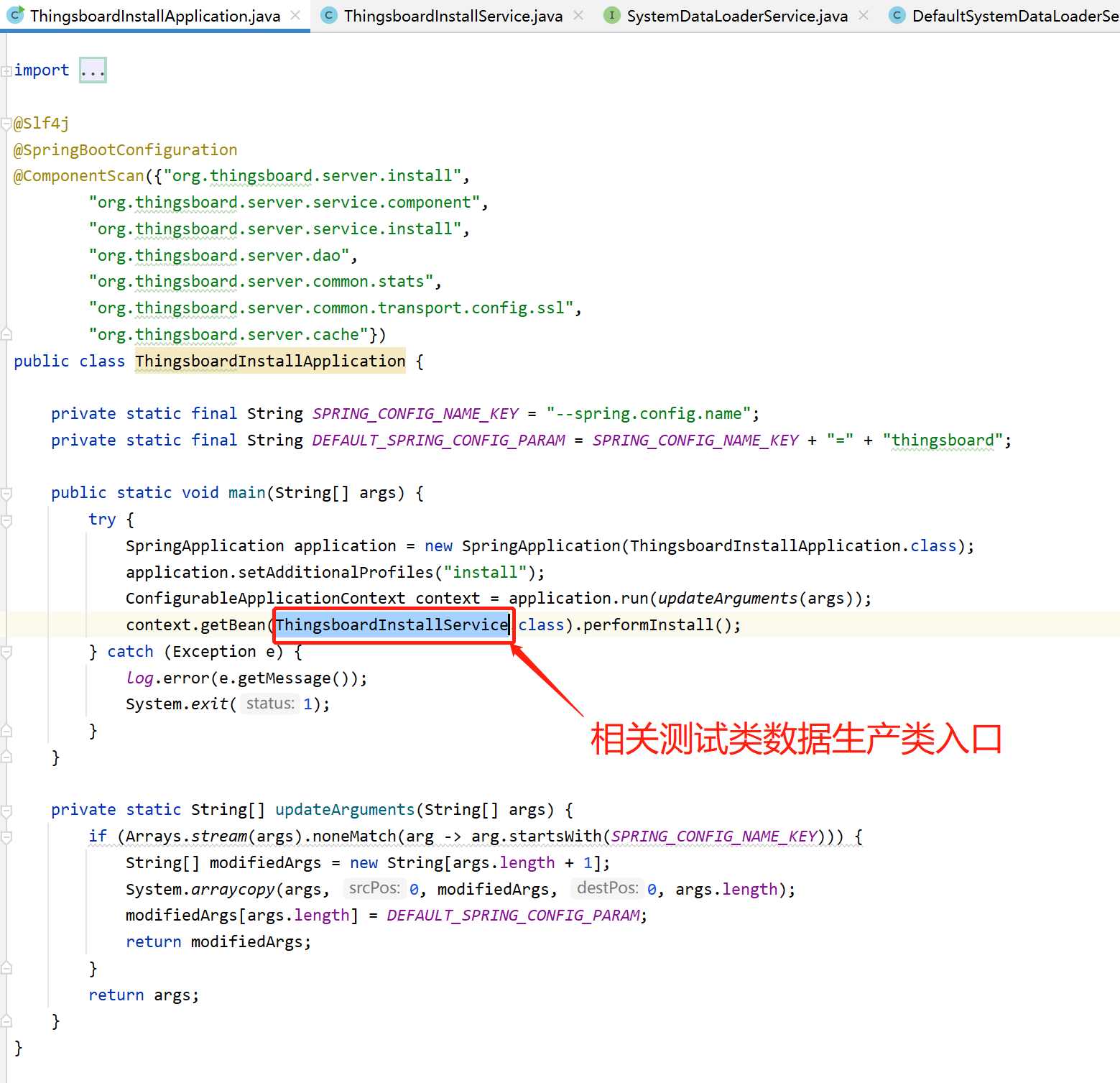Viewport: 1120px width, 1083px height.
Task: Click the class icon on ThingsboardInstallService.java tab
Action: click(x=328, y=15)
